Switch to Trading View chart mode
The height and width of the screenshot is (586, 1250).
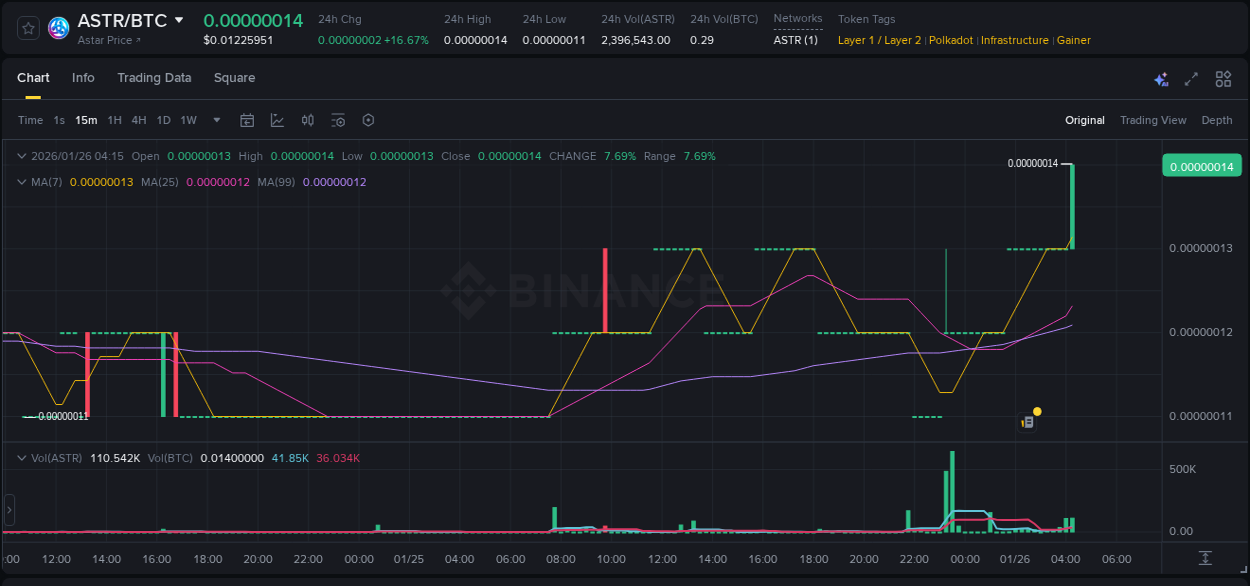pyautogui.click(x=1152, y=119)
